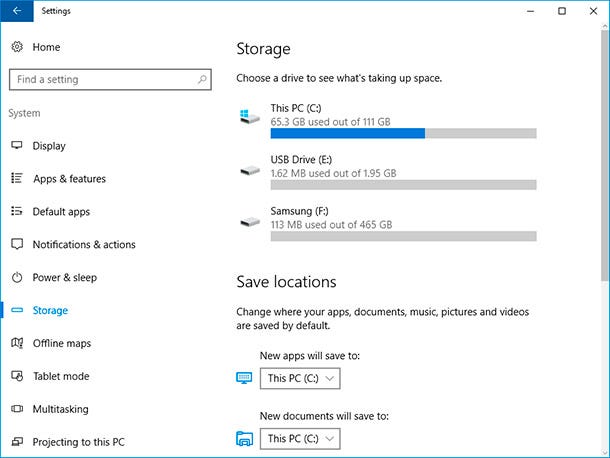Open the new documents save location dropdown

pos(300,439)
